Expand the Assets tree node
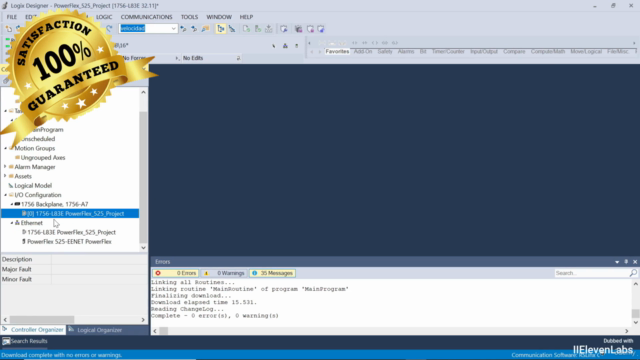Image resolution: width=640 pixels, height=360 pixels. click(5, 176)
